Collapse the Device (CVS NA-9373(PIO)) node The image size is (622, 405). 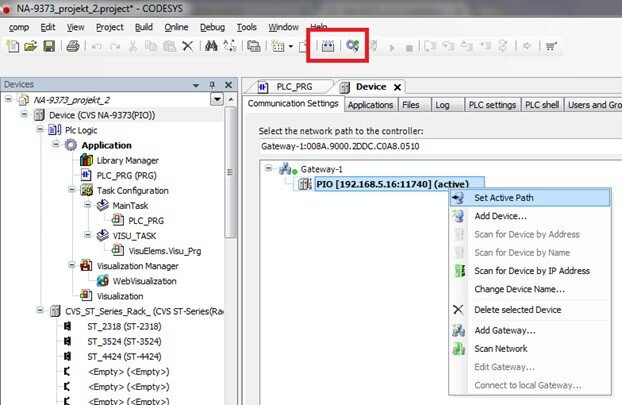coord(24,114)
